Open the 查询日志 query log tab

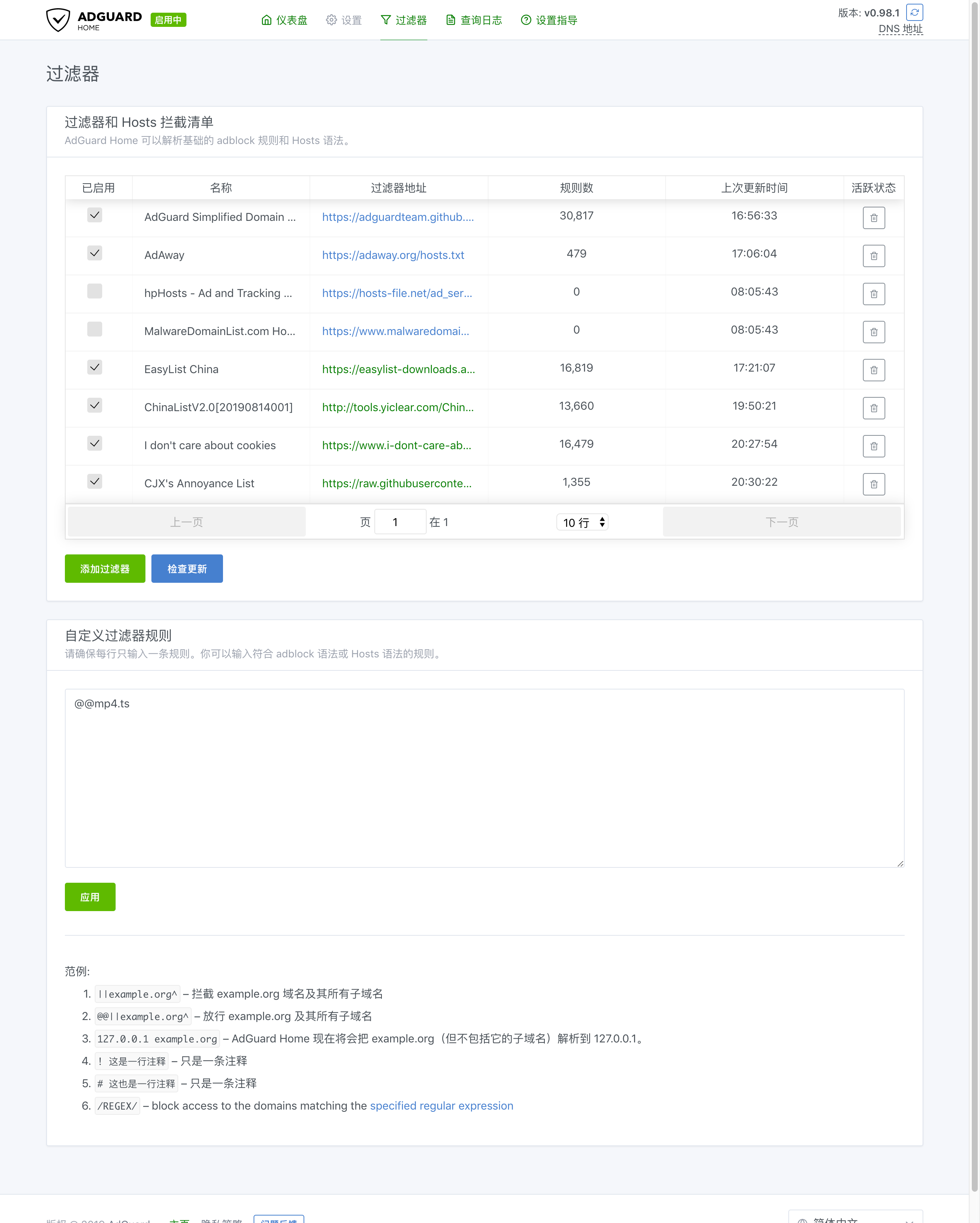click(474, 21)
